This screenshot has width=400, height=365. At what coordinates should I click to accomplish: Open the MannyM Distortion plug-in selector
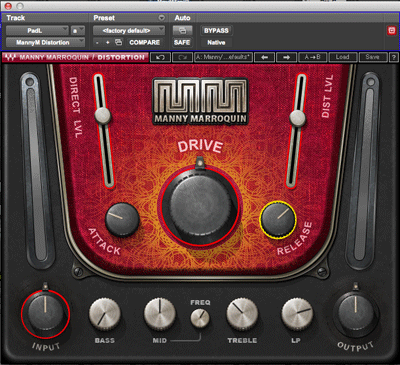pyautogui.click(x=45, y=43)
